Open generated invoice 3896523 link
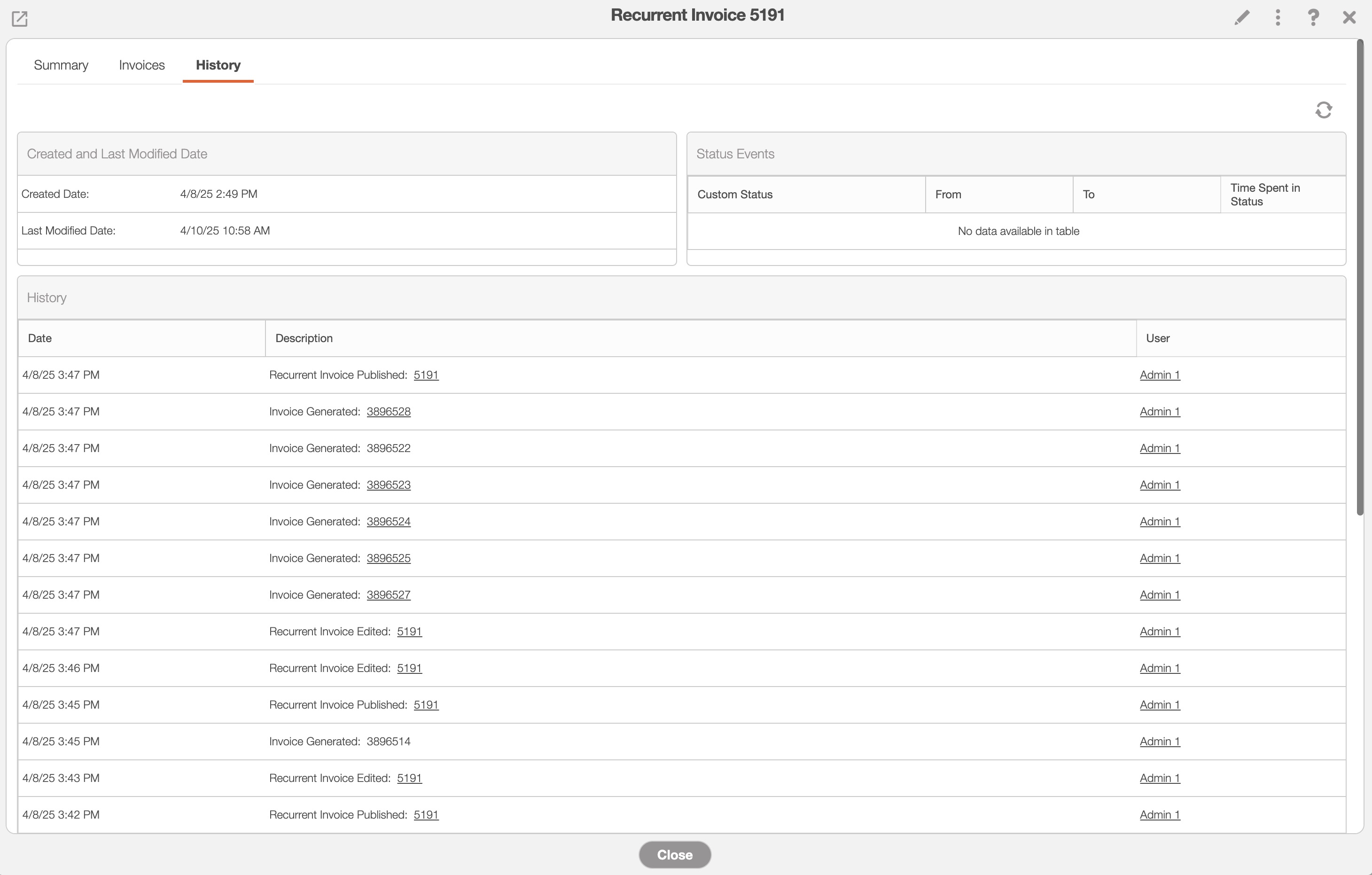Image resolution: width=1372 pixels, height=875 pixels. click(389, 485)
